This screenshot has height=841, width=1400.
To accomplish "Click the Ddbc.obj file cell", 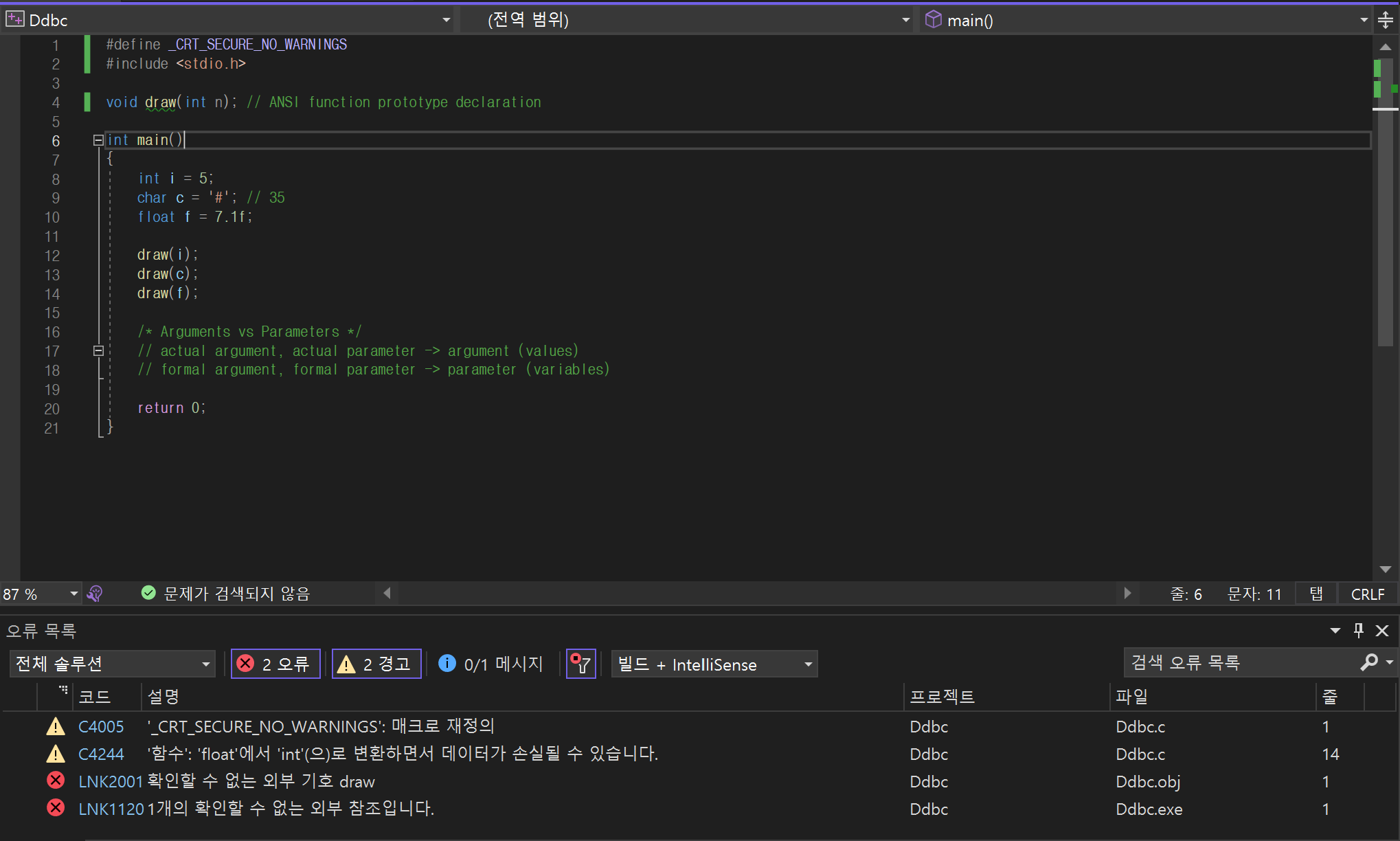I will click(x=1148, y=782).
